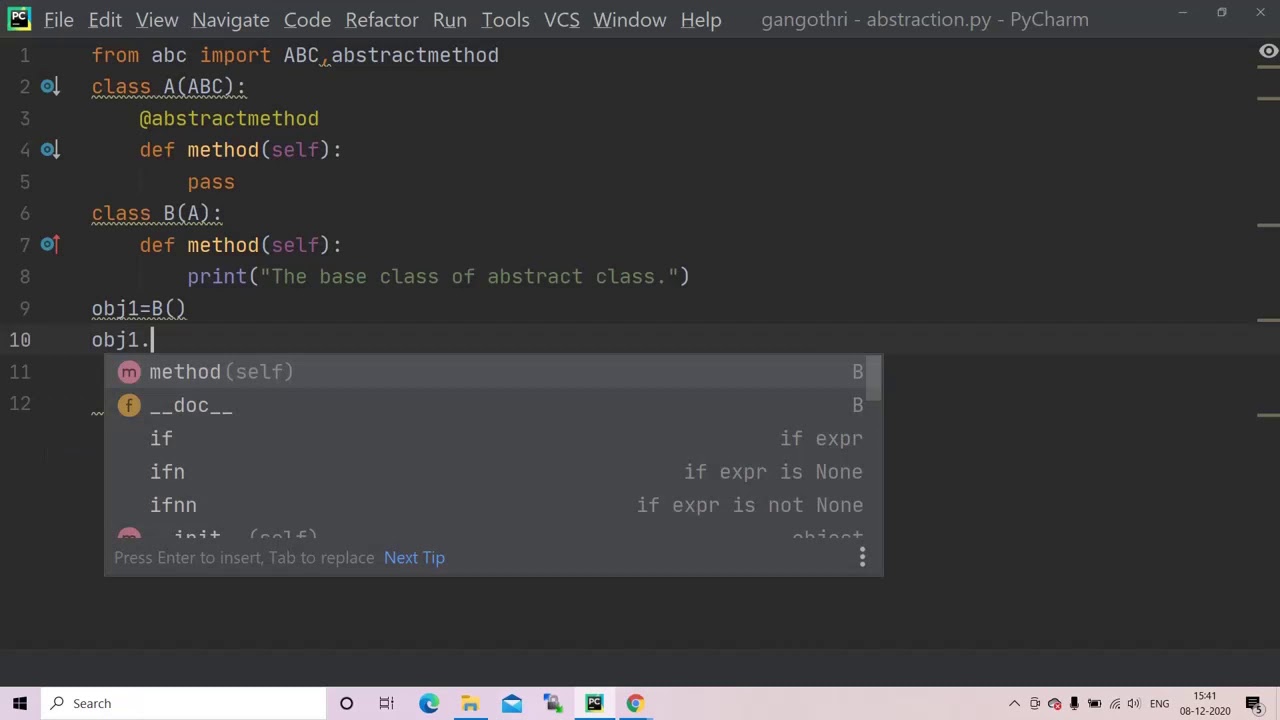Click the Meet Now camera tray icon

1035,704
